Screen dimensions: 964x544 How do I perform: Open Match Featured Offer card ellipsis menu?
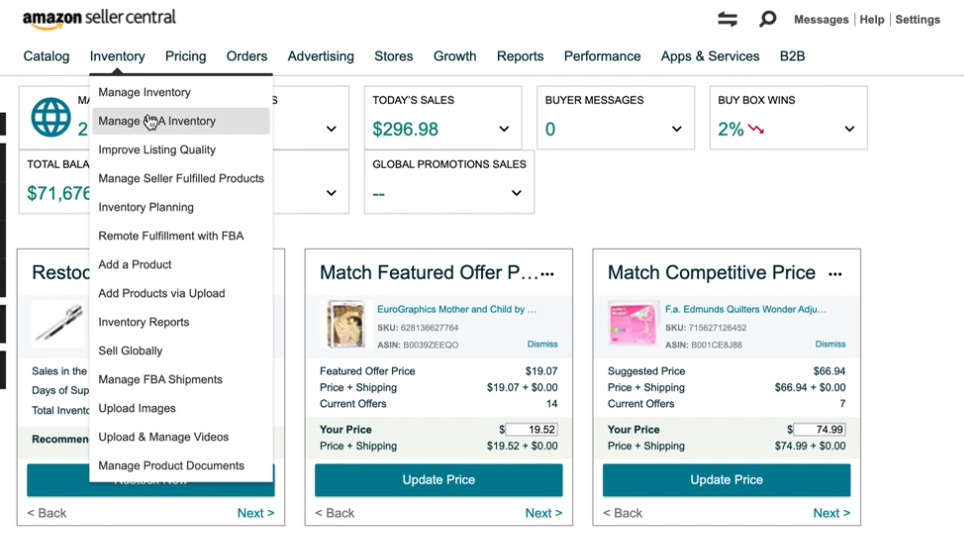click(547, 274)
